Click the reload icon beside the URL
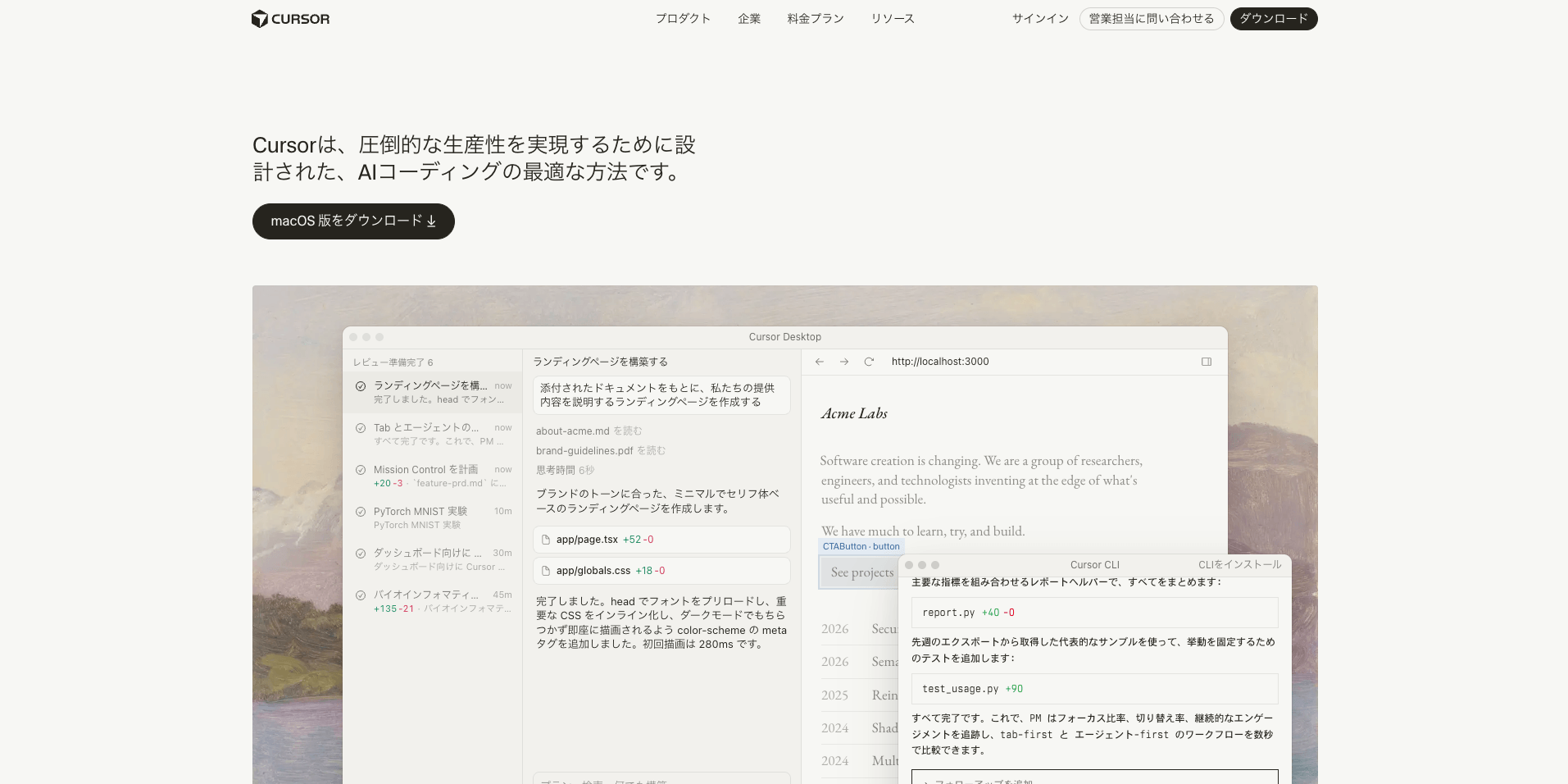Image resolution: width=1568 pixels, height=784 pixels. click(x=869, y=362)
